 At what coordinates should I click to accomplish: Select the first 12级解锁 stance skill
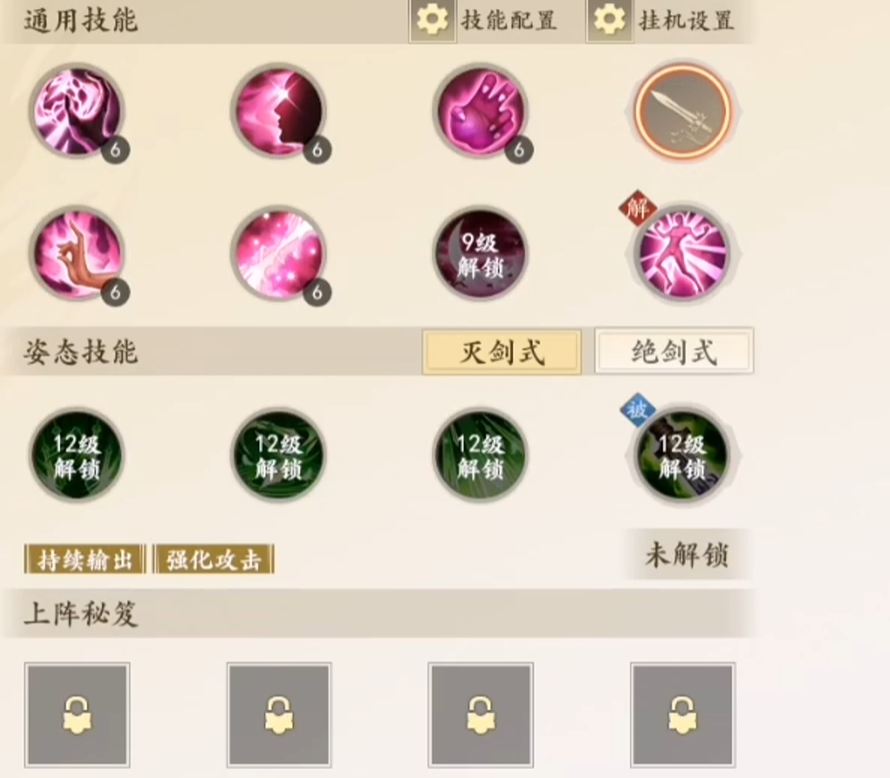77,455
